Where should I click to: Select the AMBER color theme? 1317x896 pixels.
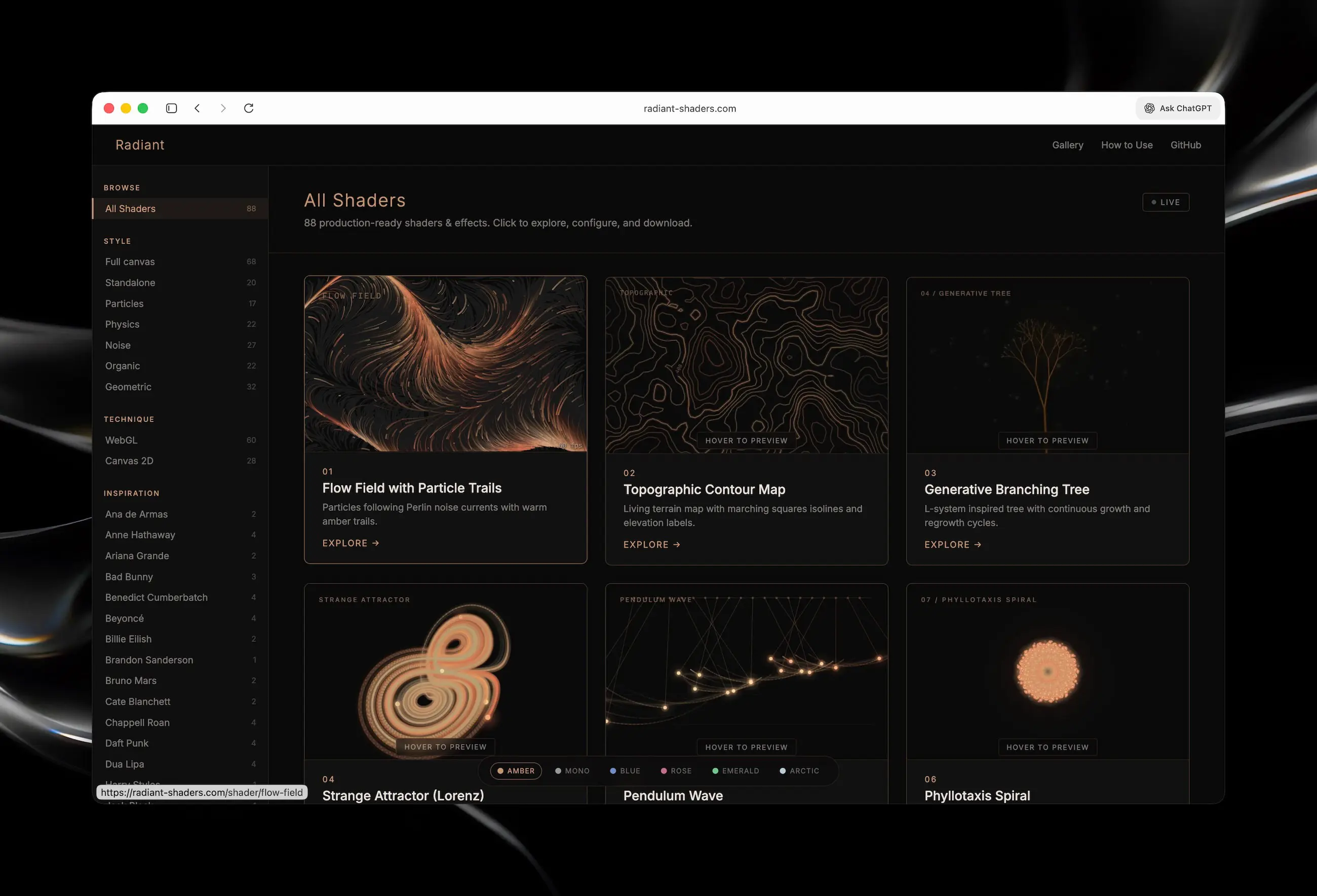pyautogui.click(x=516, y=771)
